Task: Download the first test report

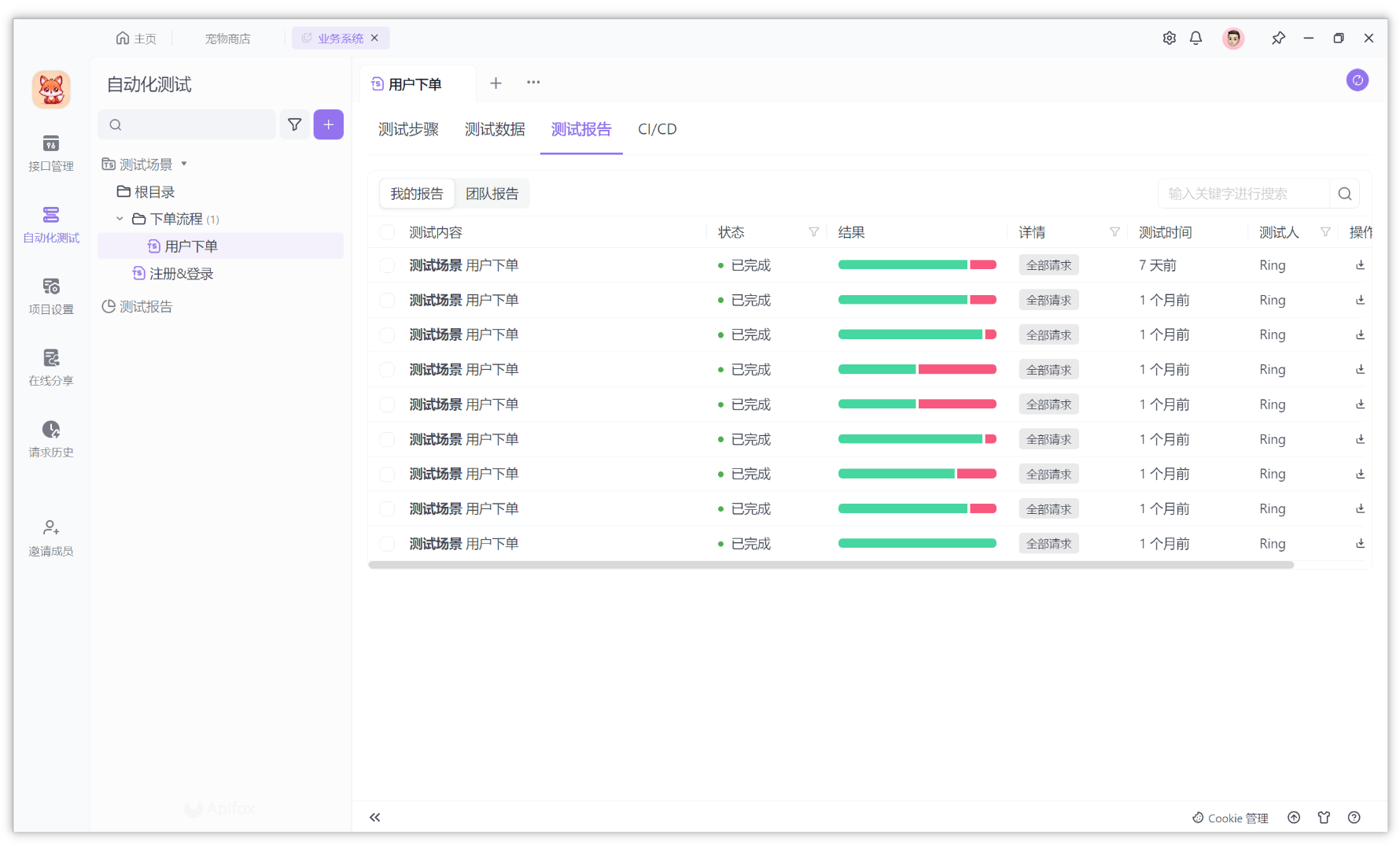Action: (x=1359, y=265)
